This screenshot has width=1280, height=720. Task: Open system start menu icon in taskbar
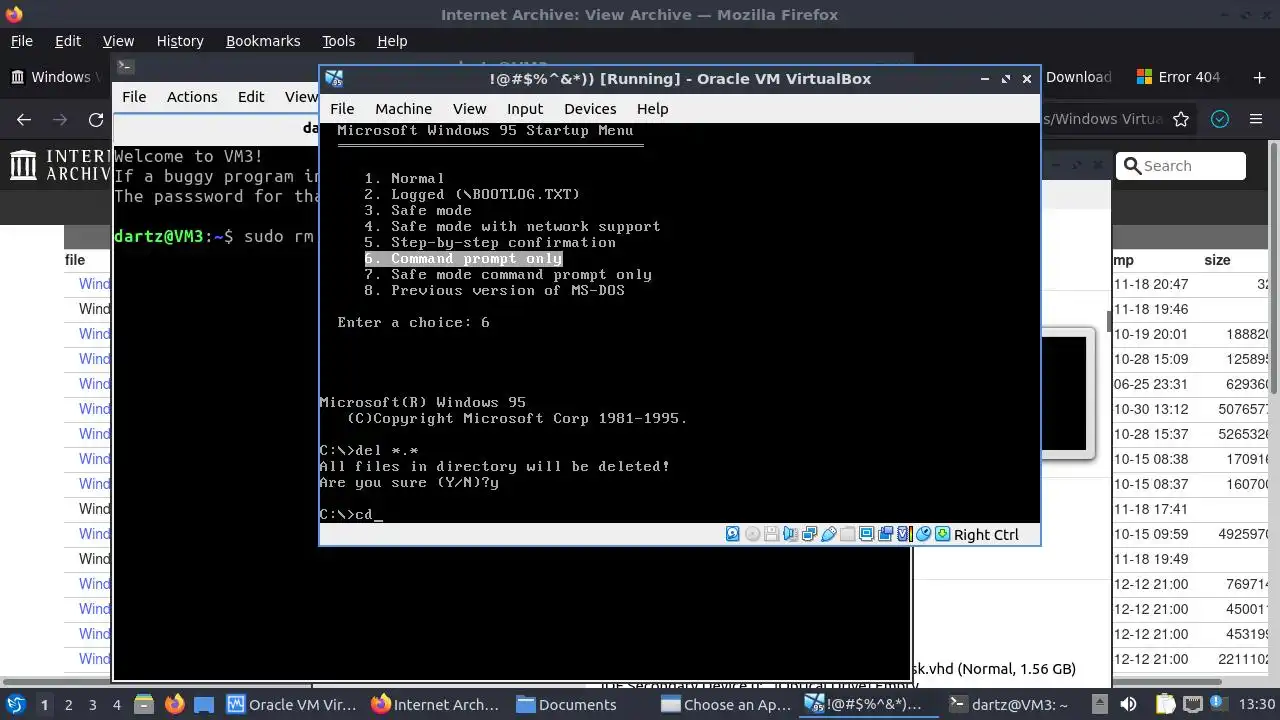16,705
